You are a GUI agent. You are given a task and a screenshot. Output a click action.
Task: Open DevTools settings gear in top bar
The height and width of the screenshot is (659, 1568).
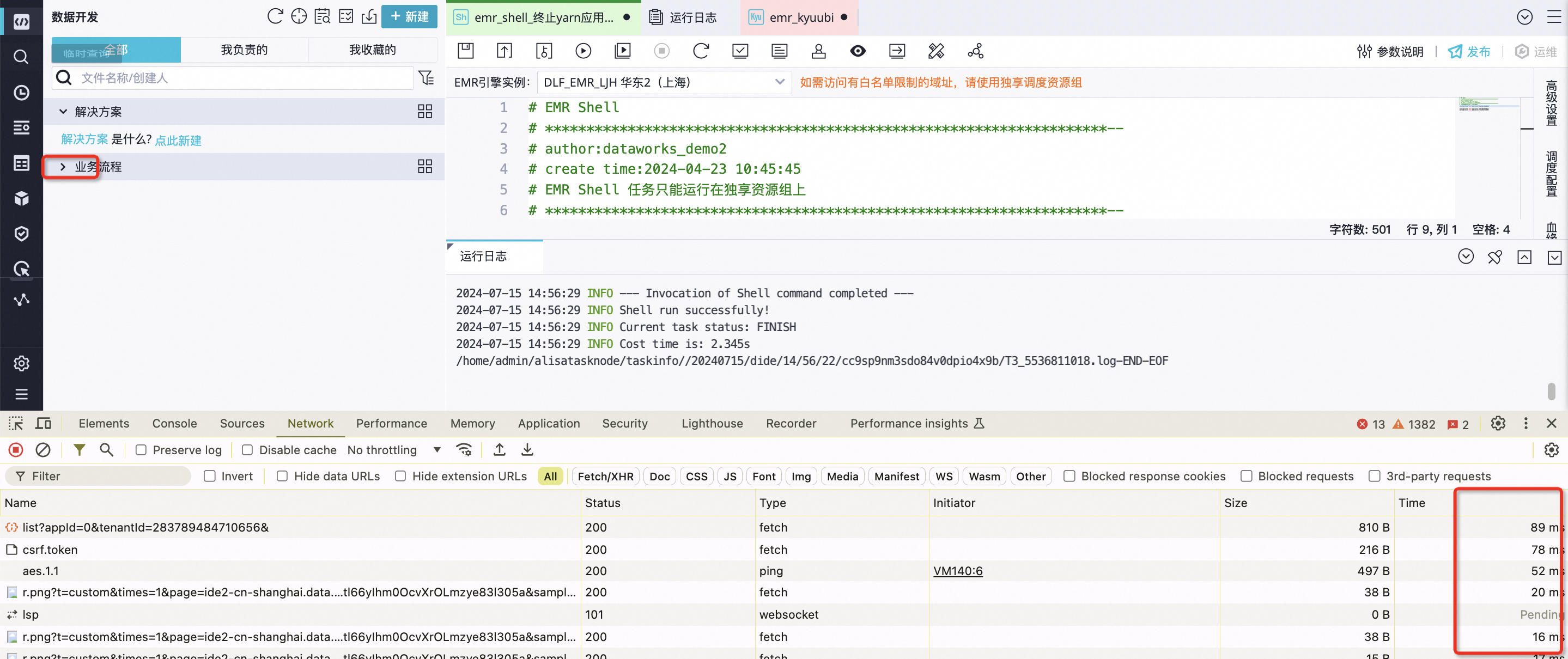[x=1498, y=424]
